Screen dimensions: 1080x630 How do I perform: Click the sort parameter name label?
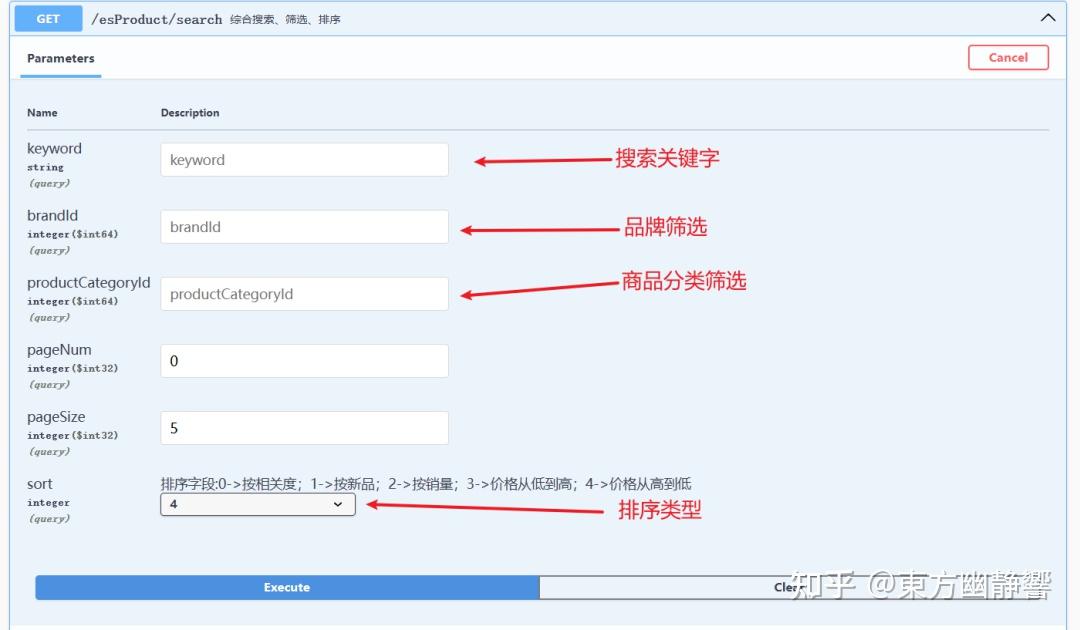39,483
